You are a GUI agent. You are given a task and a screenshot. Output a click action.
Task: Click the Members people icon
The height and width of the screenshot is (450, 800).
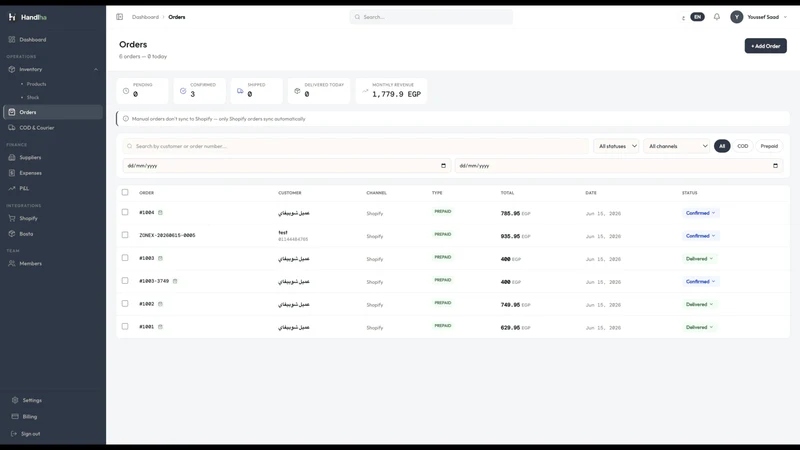coord(12,263)
